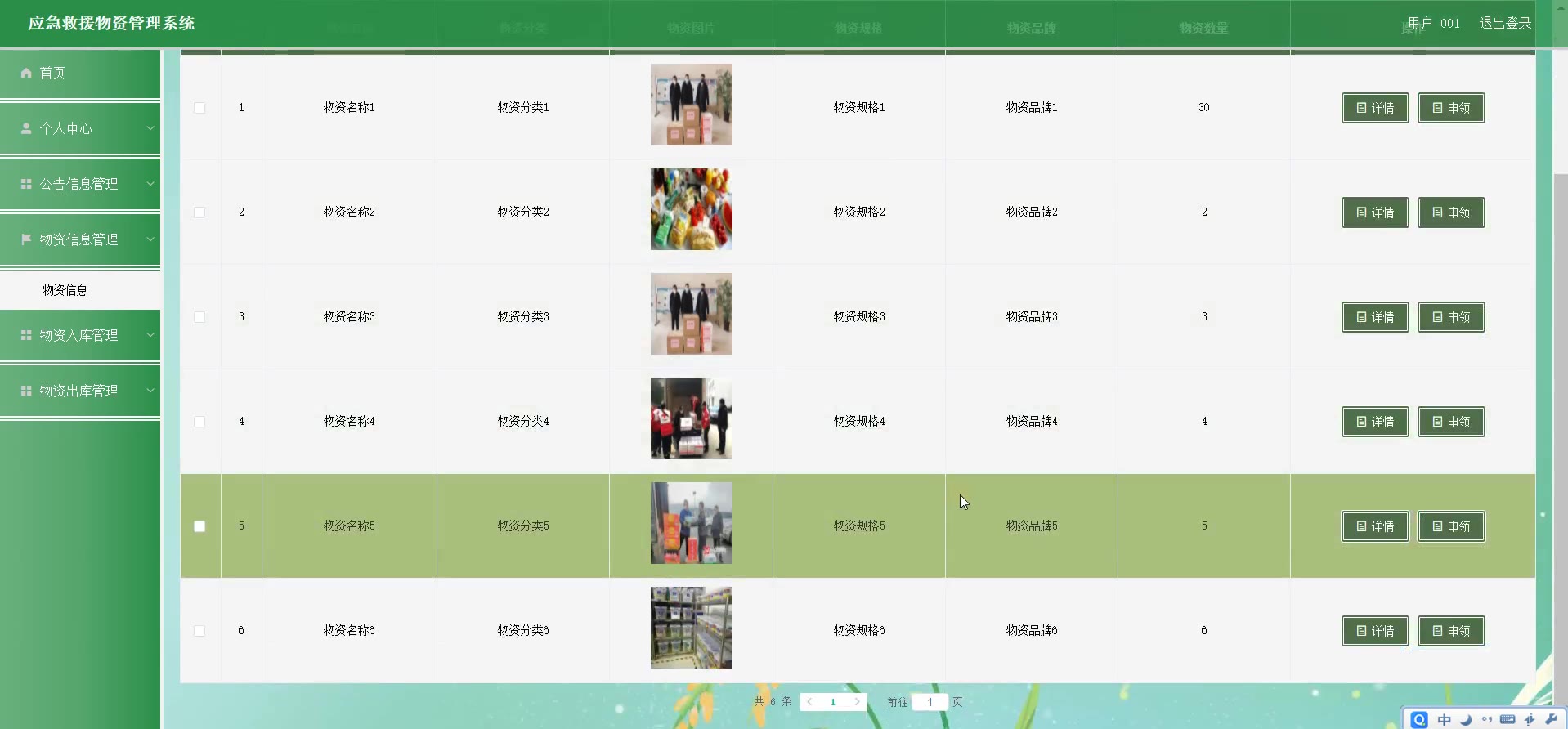Image resolution: width=1568 pixels, height=729 pixels.
Task: Click the flag icon for 物资信息管理
Action: (x=26, y=239)
